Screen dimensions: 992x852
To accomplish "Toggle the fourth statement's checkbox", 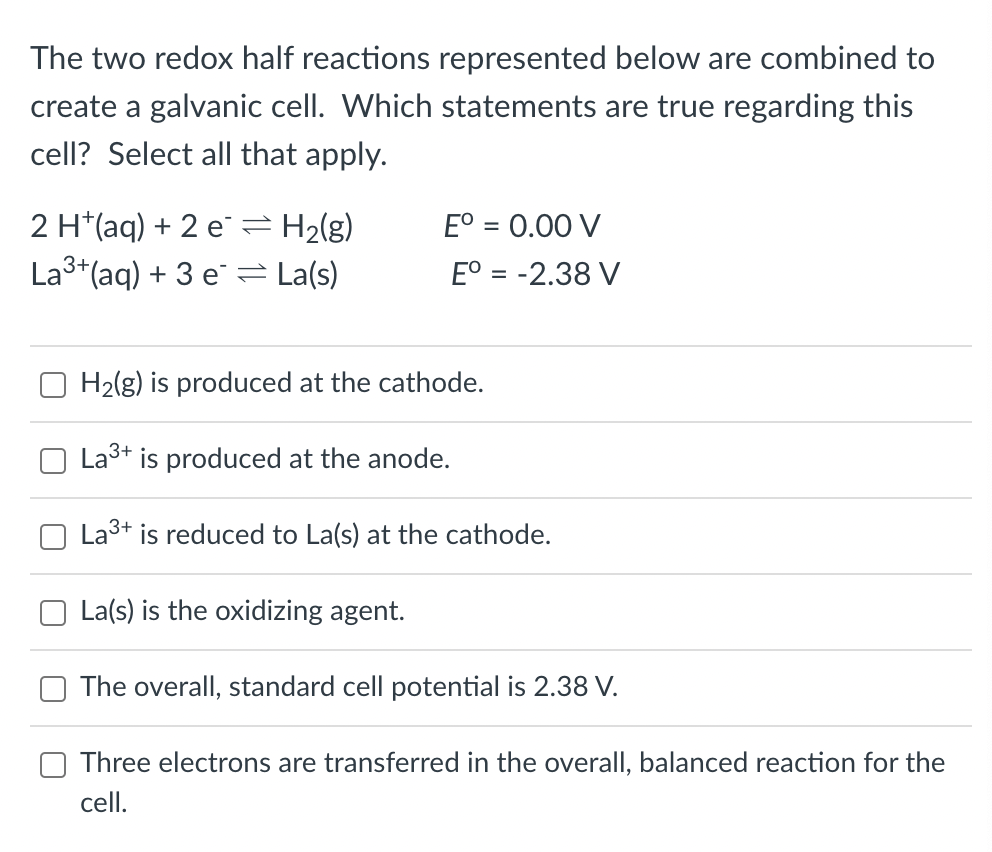I will click(x=53, y=613).
